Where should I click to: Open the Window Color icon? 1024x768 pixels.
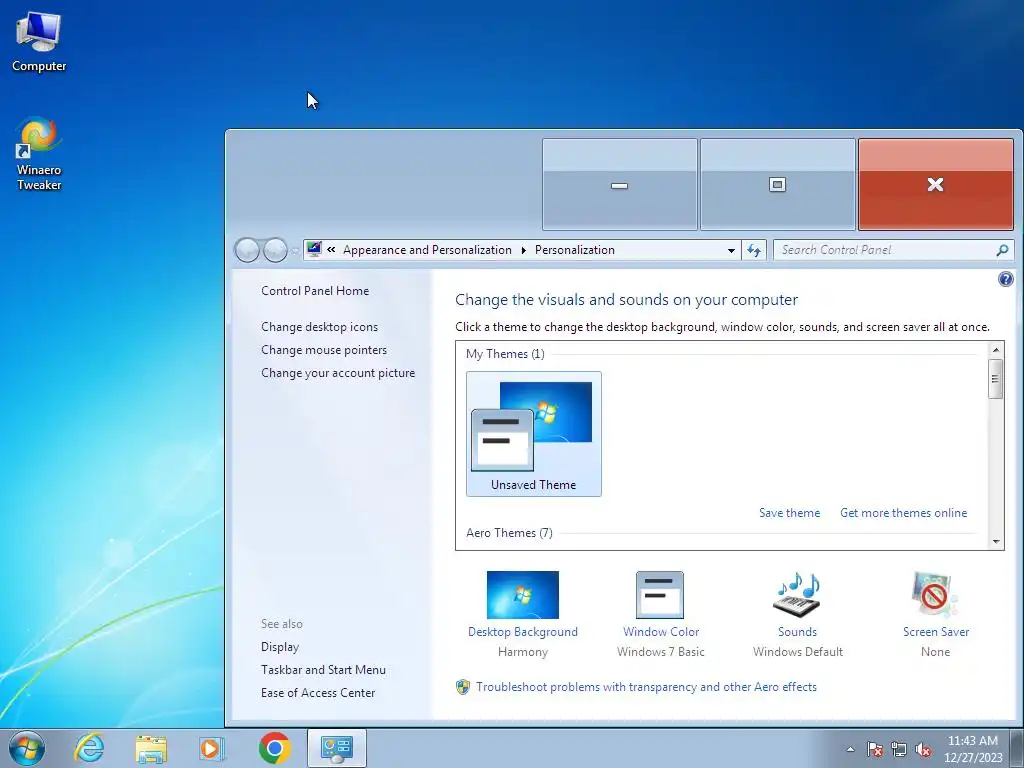pos(660,595)
